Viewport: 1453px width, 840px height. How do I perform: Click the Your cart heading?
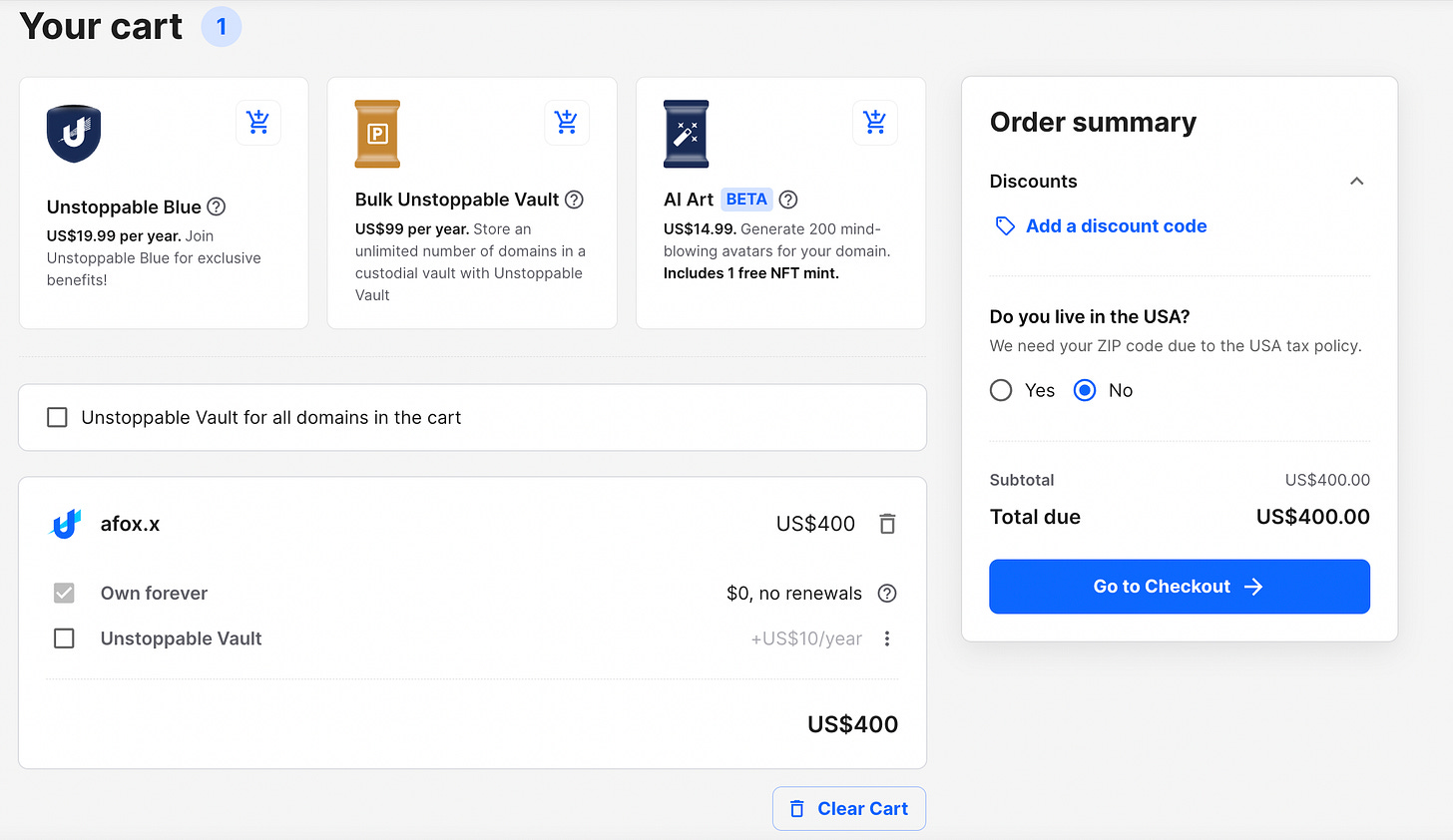coord(101,26)
